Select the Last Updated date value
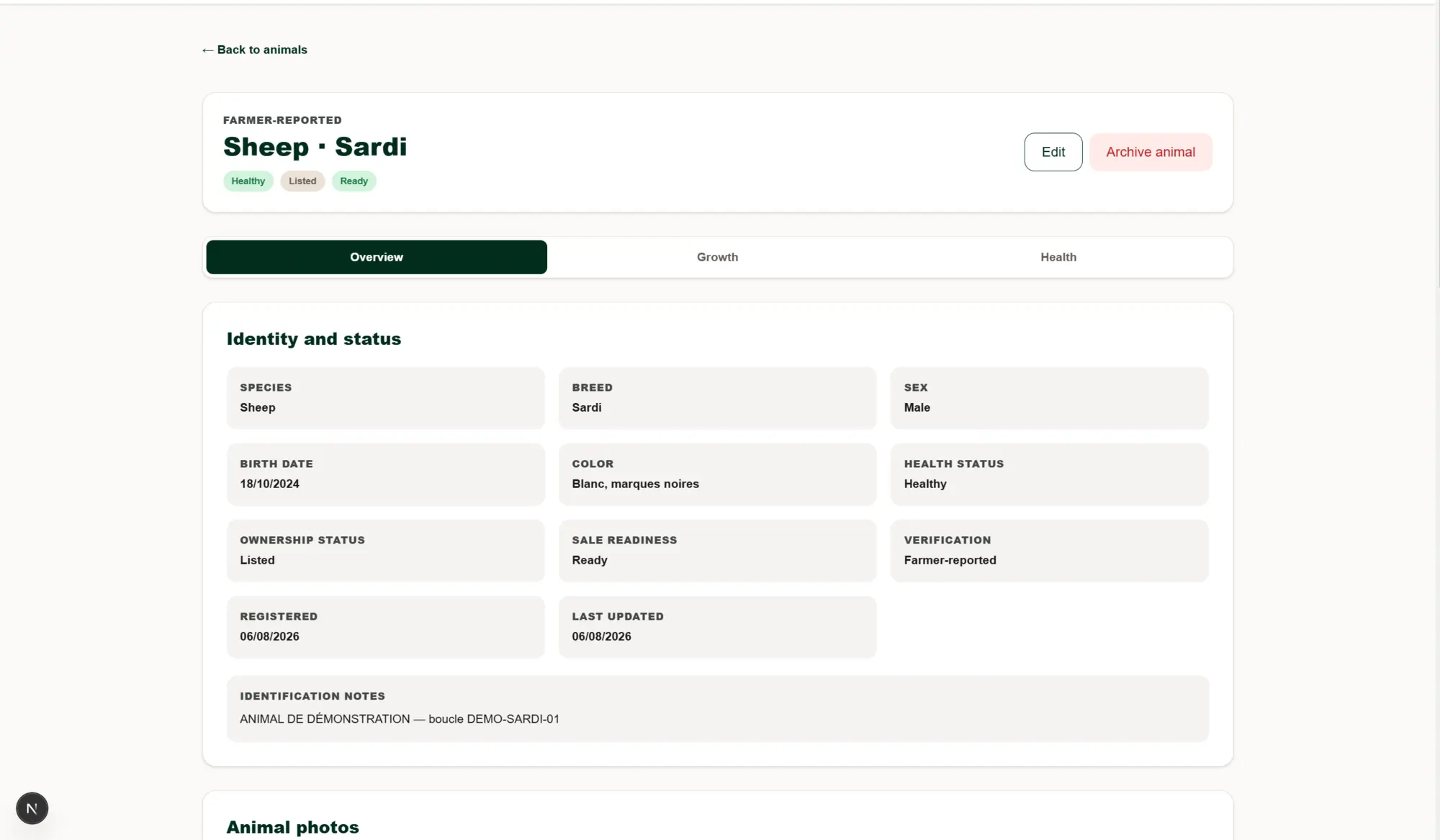The width and height of the screenshot is (1440, 840). [601, 636]
